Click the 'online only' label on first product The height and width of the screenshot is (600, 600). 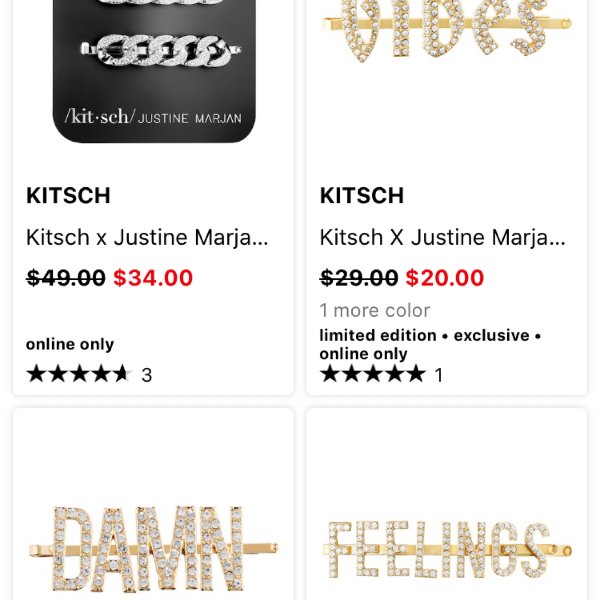(x=70, y=344)
